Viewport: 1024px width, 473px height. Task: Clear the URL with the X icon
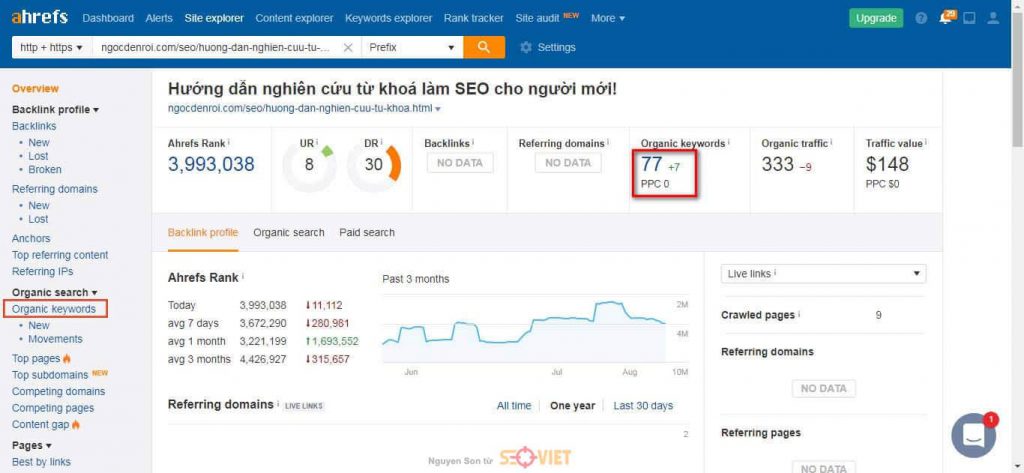348,47
